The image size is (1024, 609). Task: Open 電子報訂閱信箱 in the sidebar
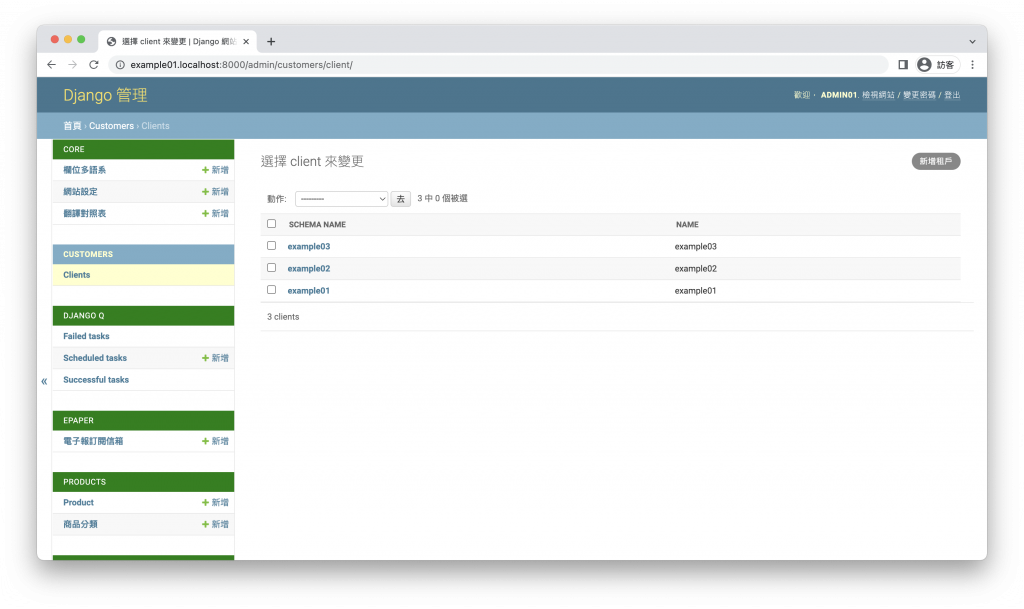click(x=93, y=441)
